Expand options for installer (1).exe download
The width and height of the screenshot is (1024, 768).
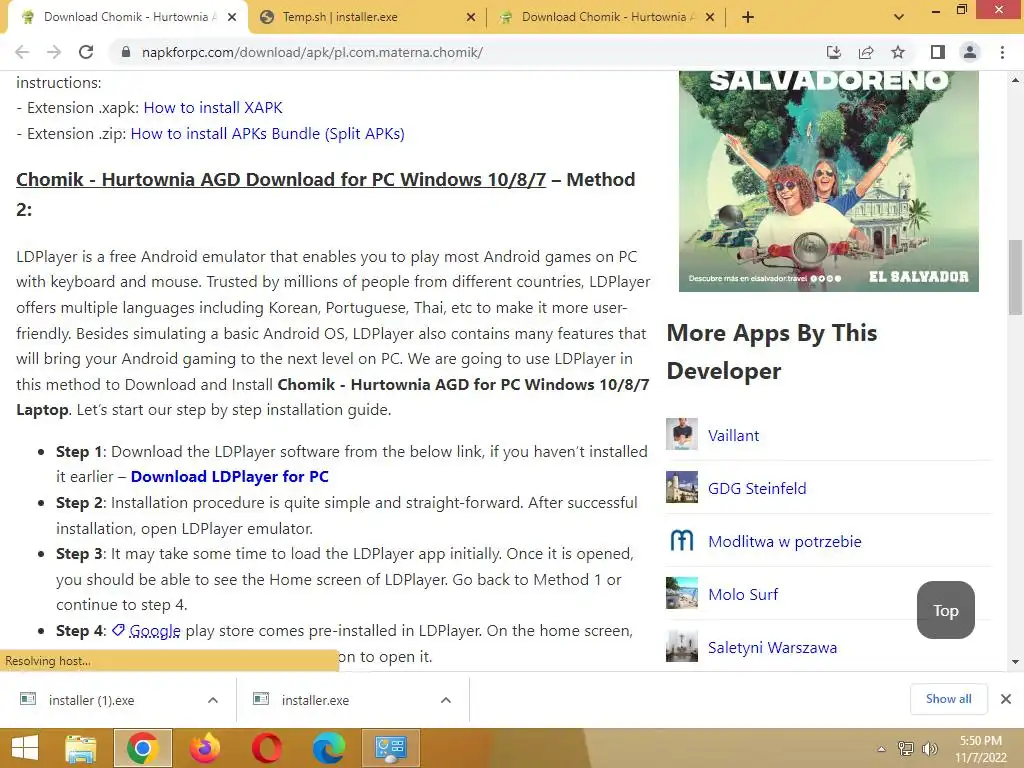[x=213, y=700]
